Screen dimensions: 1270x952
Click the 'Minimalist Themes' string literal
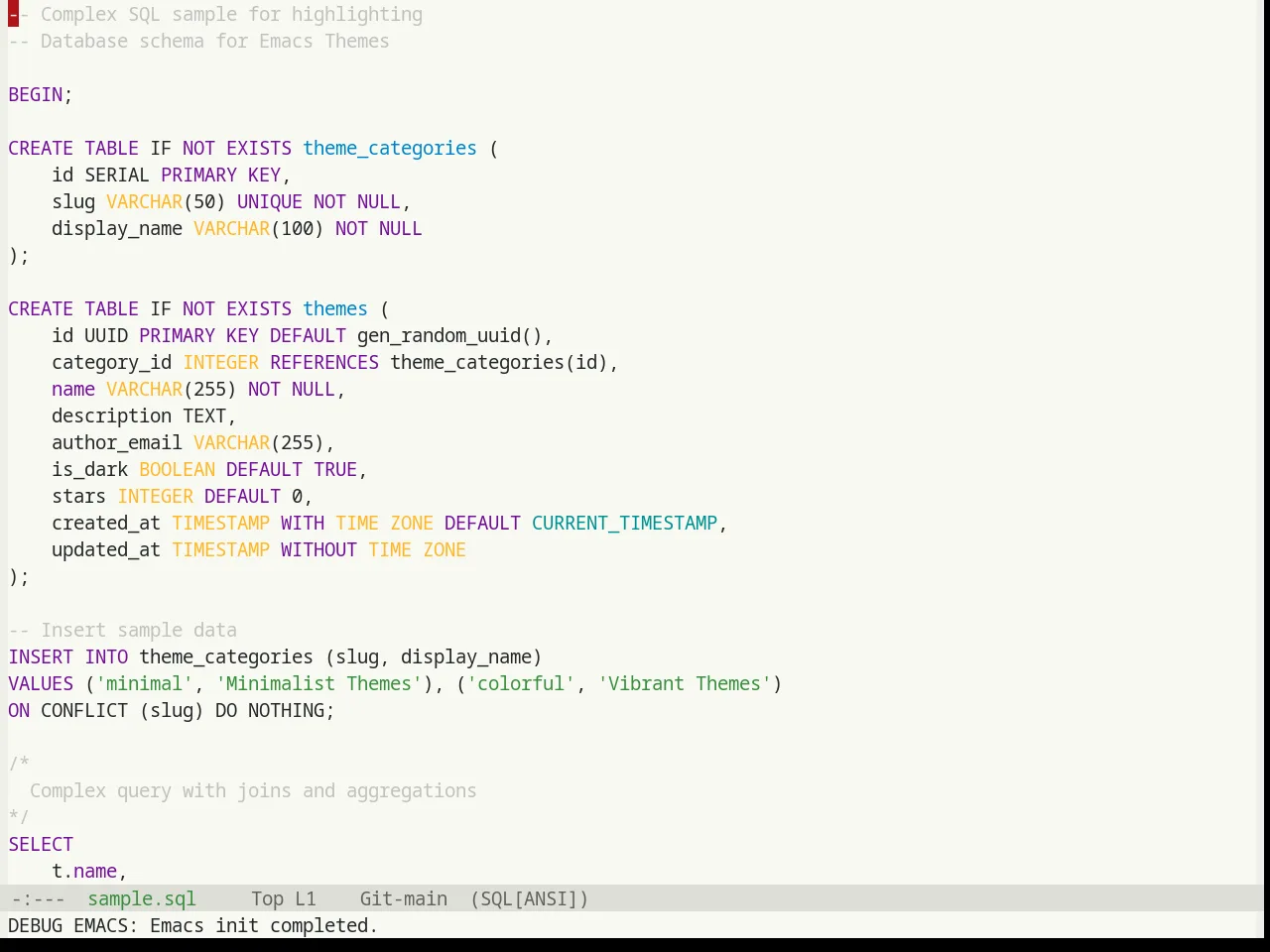319,683
